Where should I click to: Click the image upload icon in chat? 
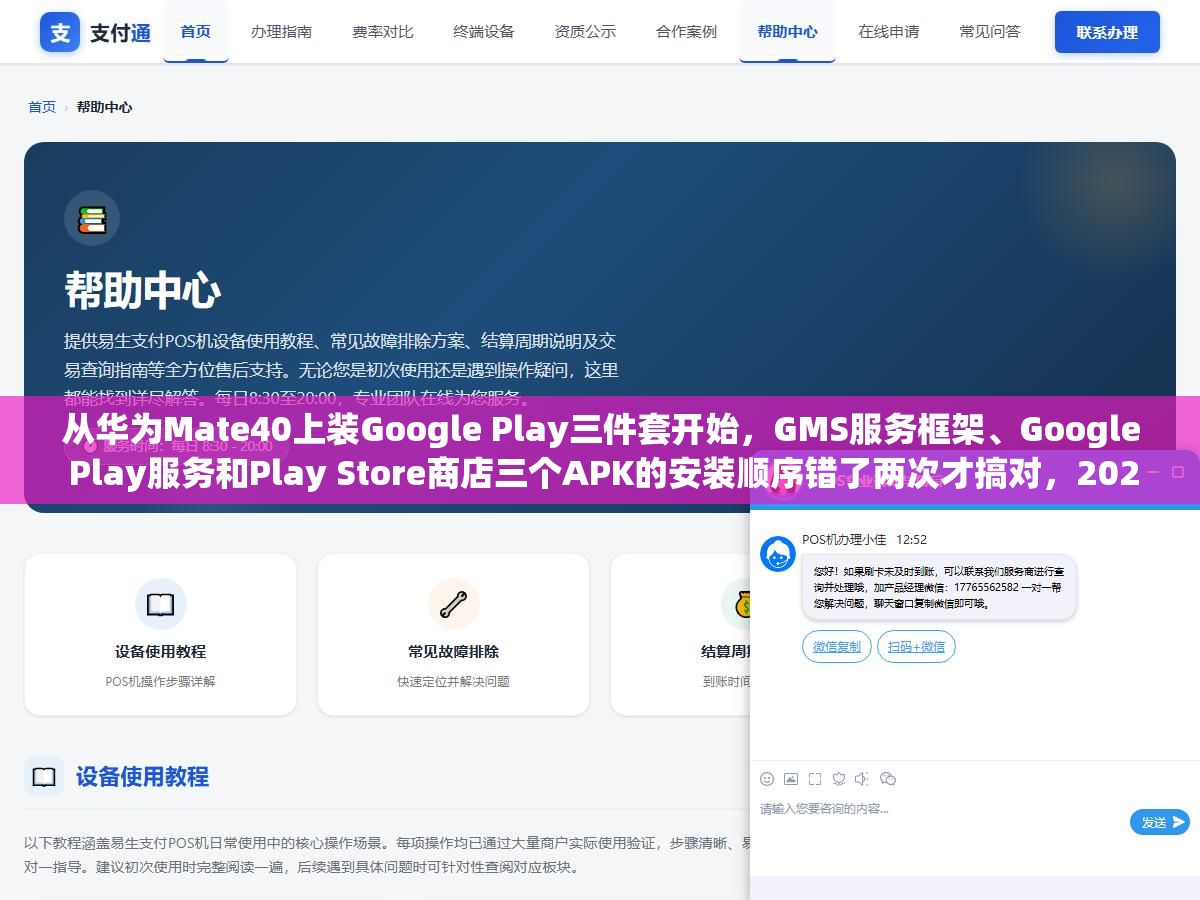791,778
